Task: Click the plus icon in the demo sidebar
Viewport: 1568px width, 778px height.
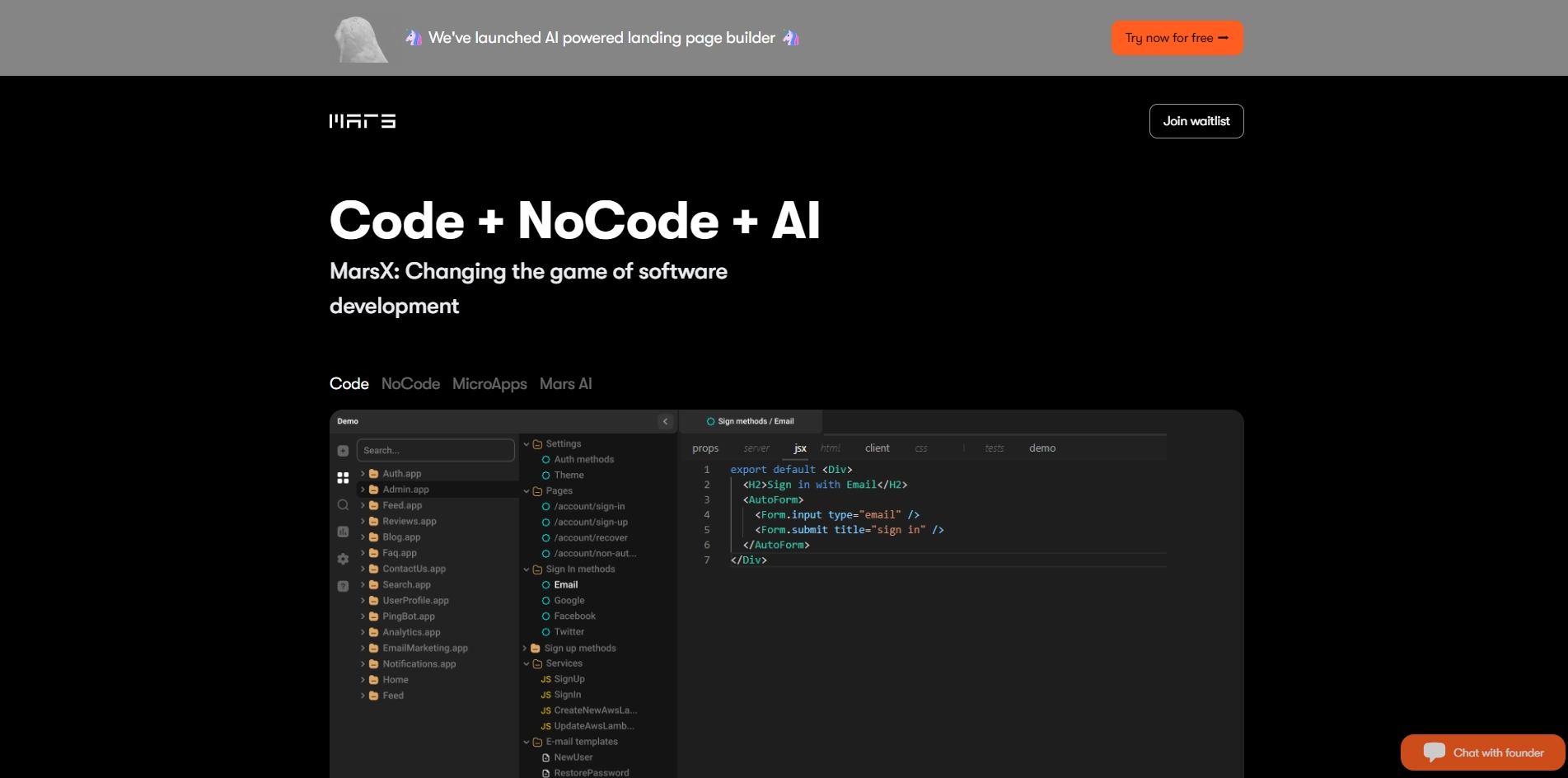Action: tap(343, 451)
